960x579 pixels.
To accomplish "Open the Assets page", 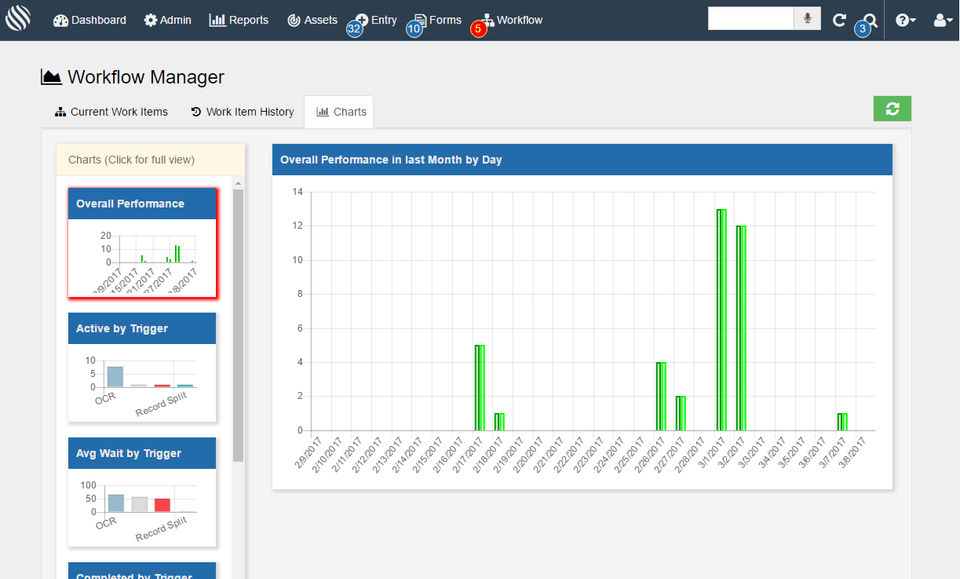I will point(312,20).
